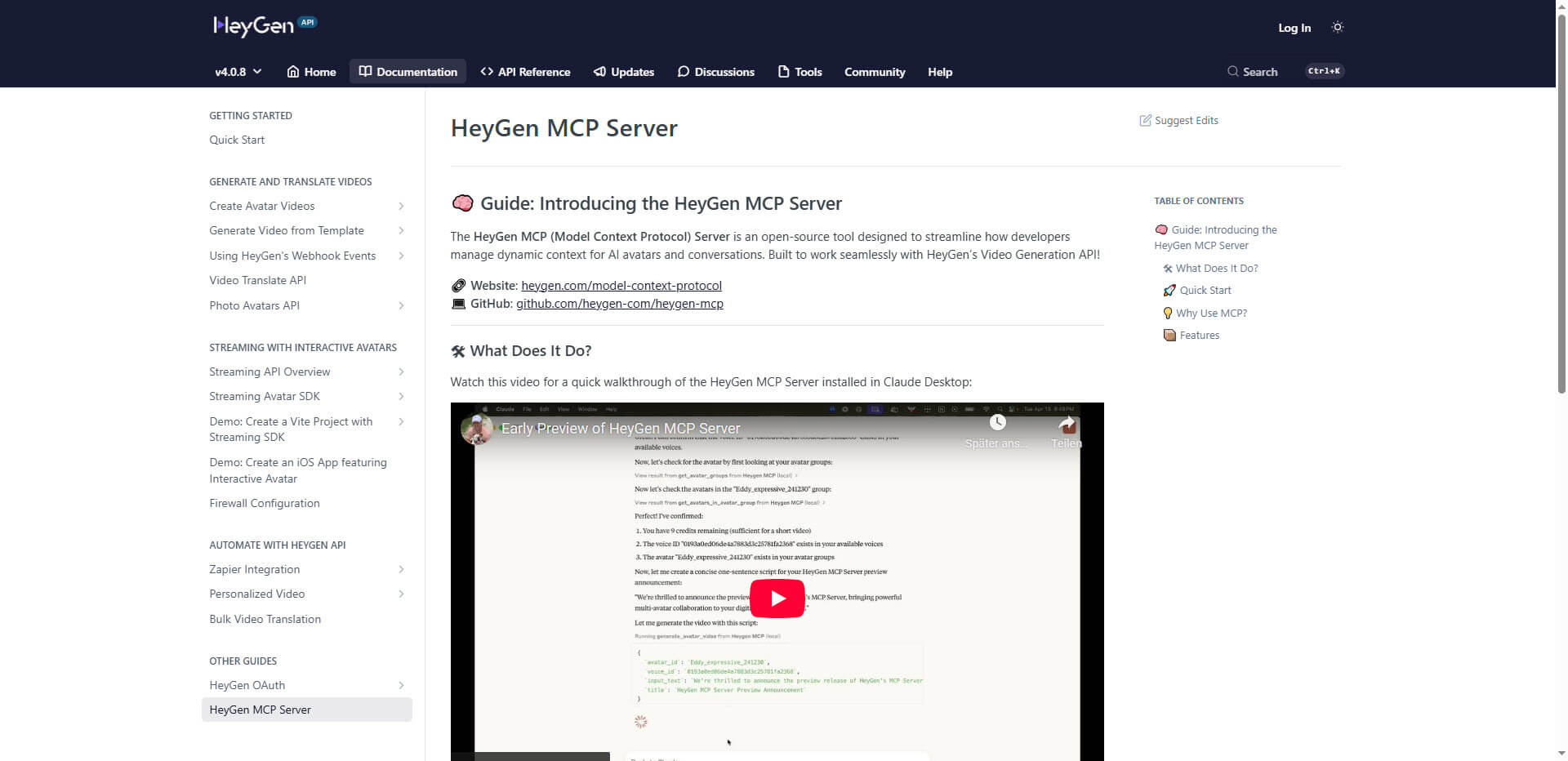Screen dimensions: 1568x761
Task: Play the Early Preview YouTube video
Action: (x=777, y=599)
